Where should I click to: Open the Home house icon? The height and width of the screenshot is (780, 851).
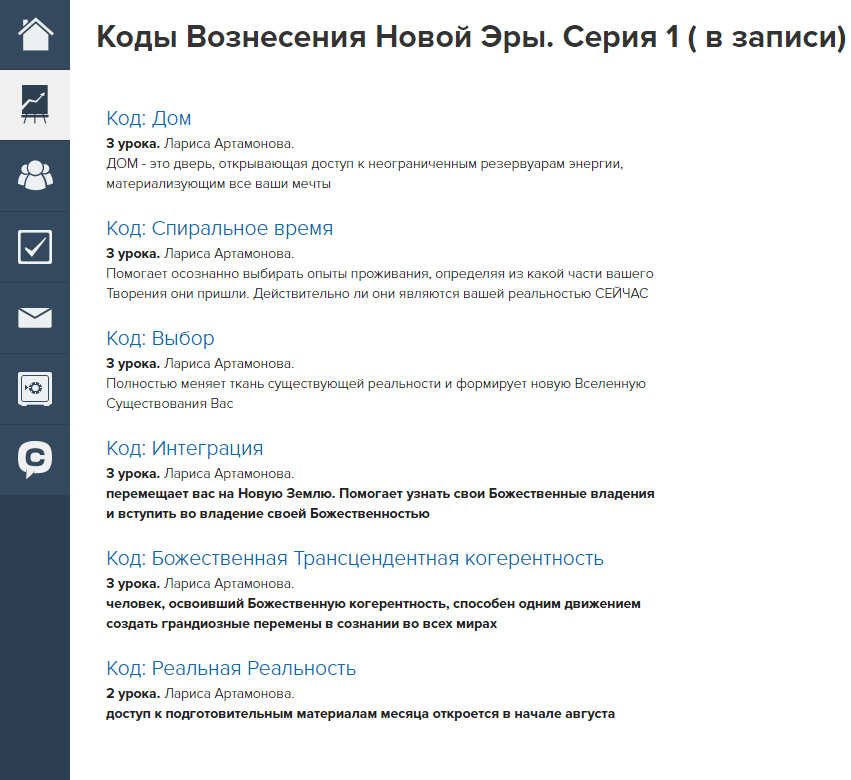point(35,35)
